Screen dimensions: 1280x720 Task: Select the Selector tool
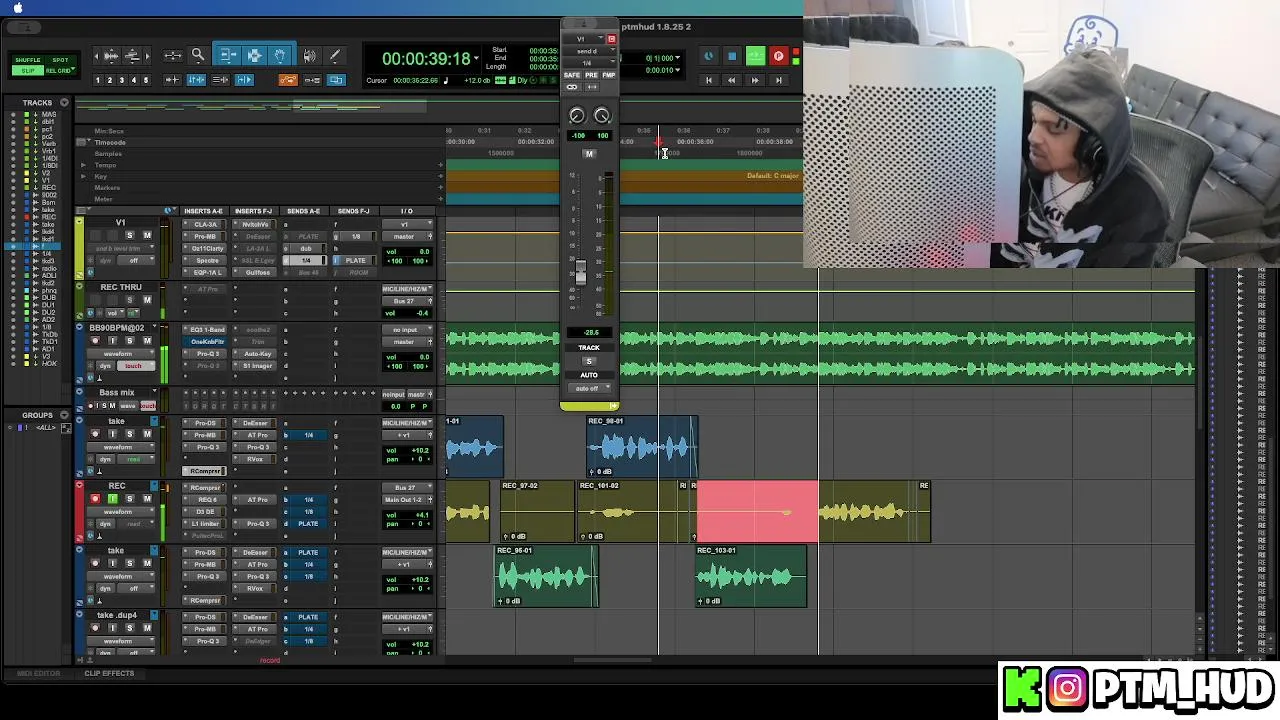(254, 56)
